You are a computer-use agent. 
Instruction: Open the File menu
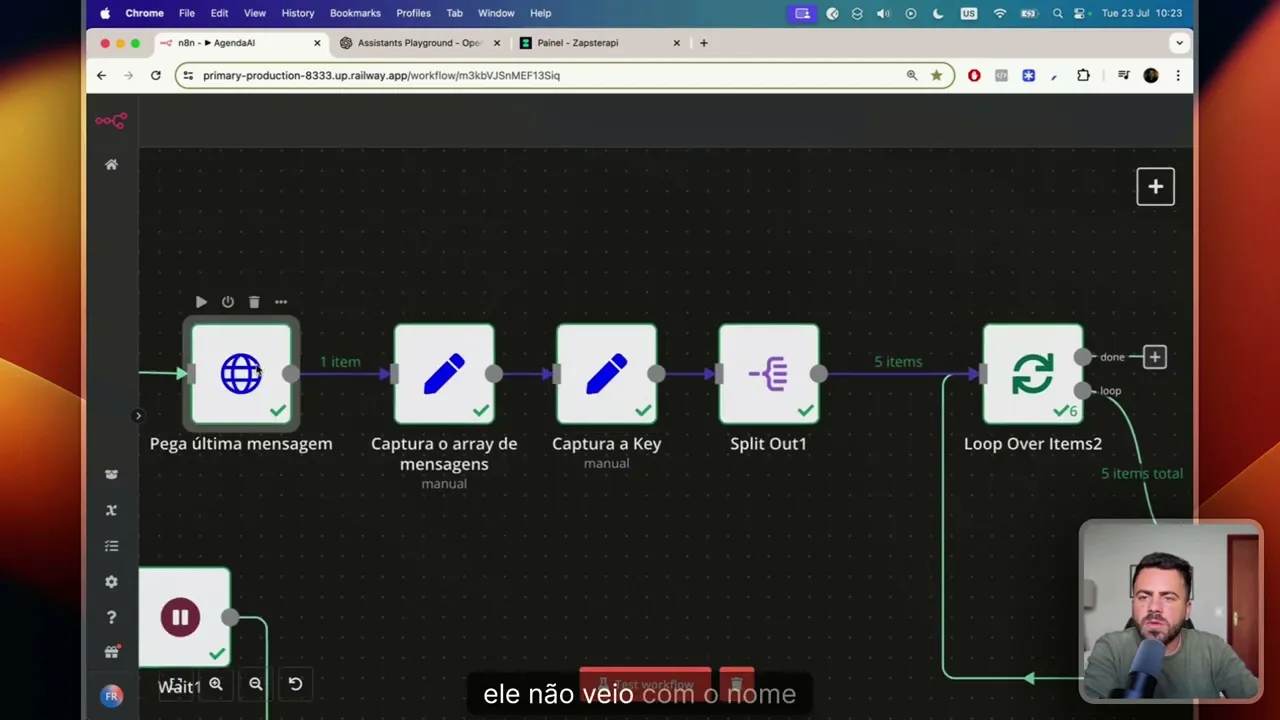coord(186,13)
